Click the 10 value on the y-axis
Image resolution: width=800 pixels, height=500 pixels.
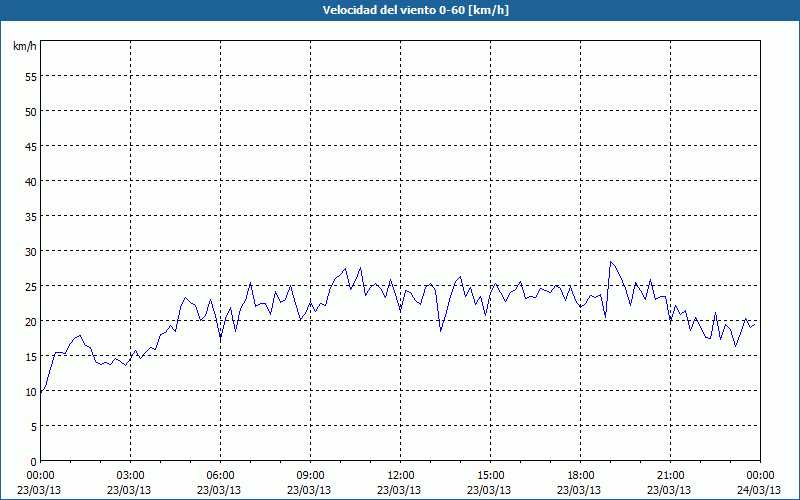coord(31,392)
